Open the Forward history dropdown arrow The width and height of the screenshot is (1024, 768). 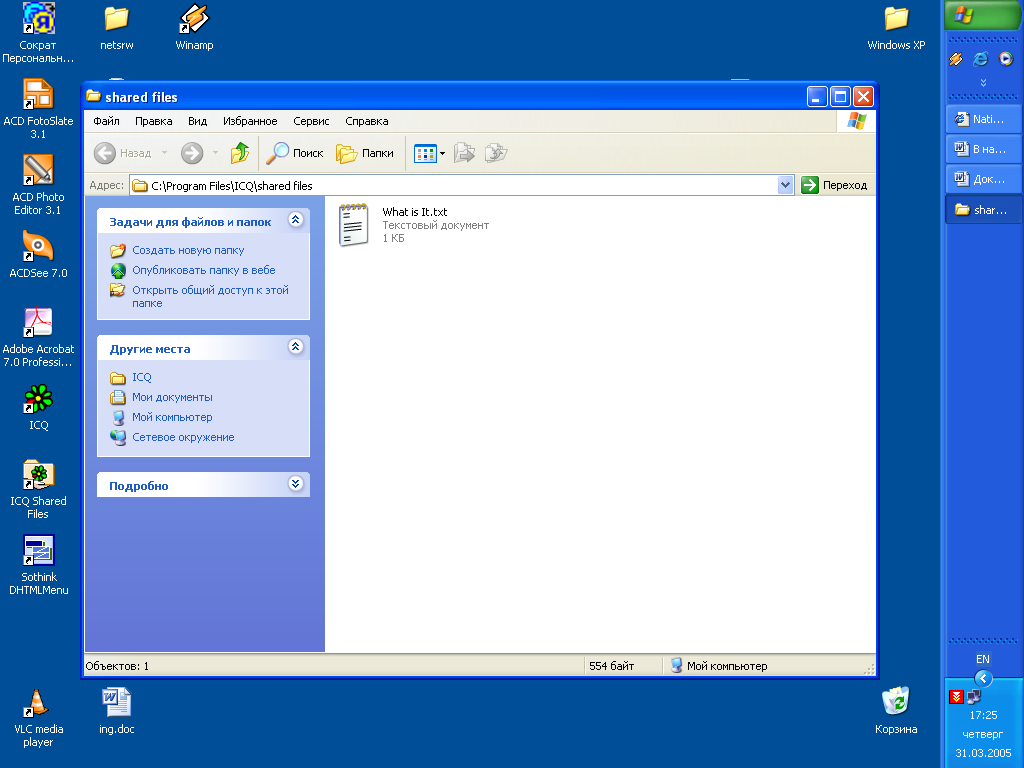(x=215, y=153)
